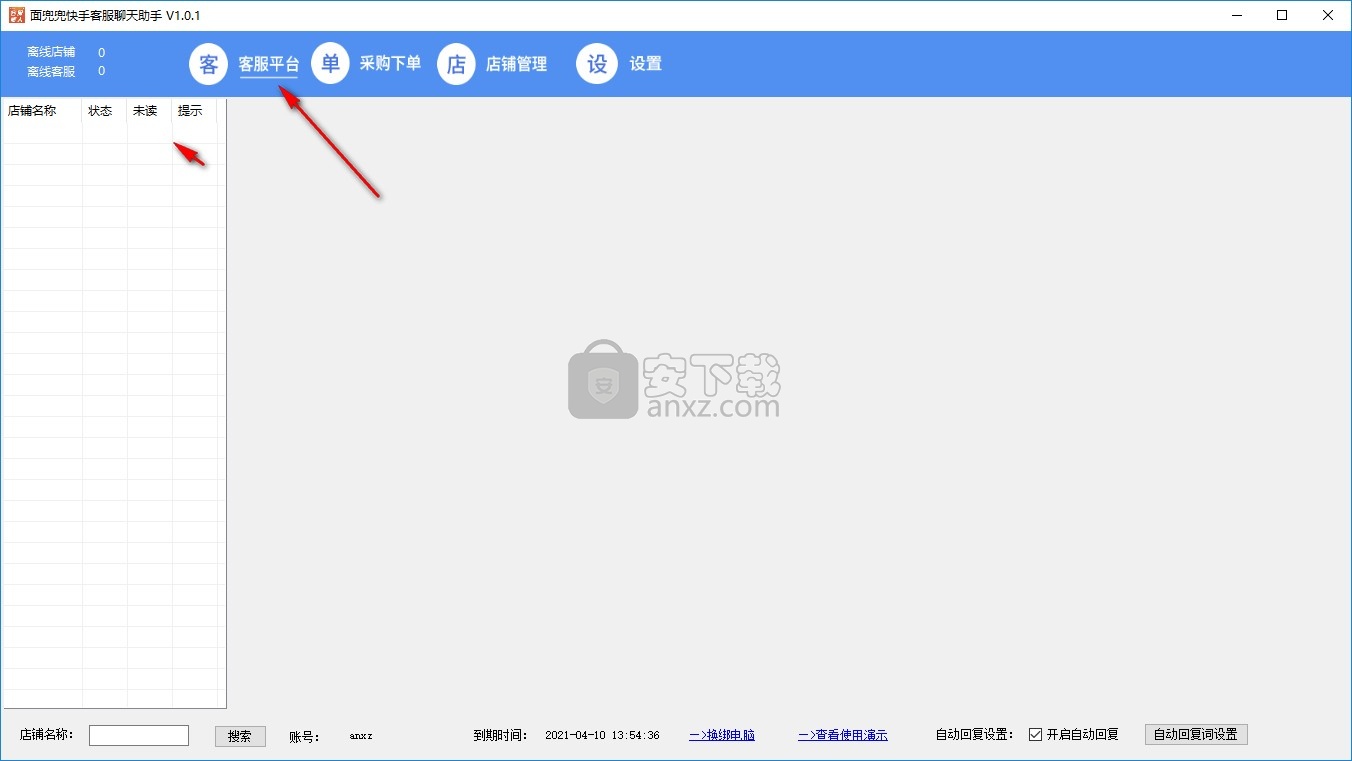1352x761 pixels.
Task: Click the 到期时间 label
Action: (x=500, y=735)
